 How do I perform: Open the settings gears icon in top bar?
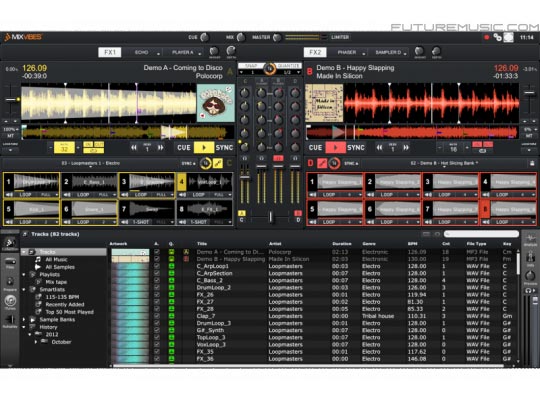(497, 37)
